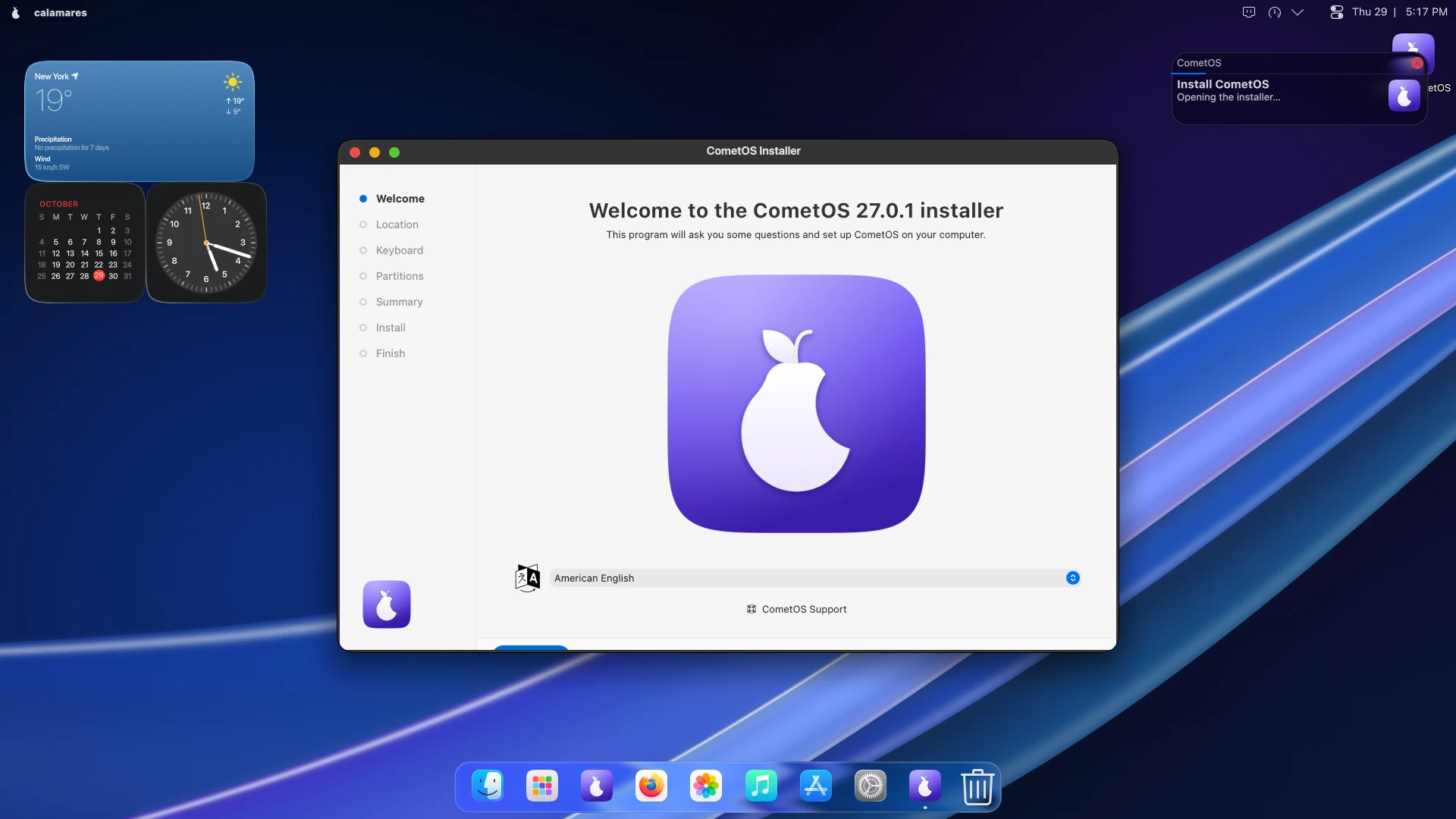Open Music app in dock
Screen dimensions: 1456x819
click(761, 786)
